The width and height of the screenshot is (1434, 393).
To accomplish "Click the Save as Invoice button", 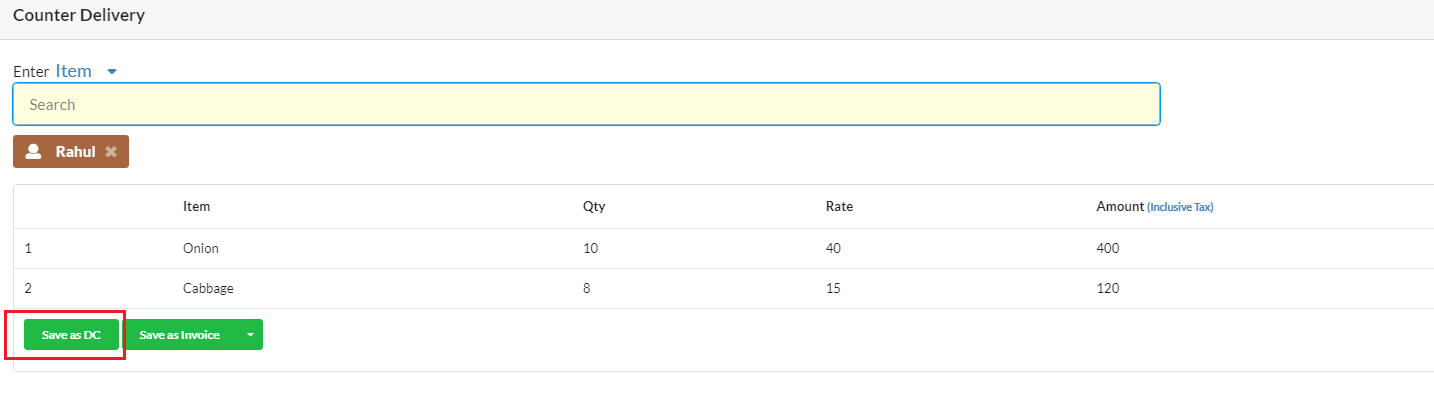I will coord(179,335).
